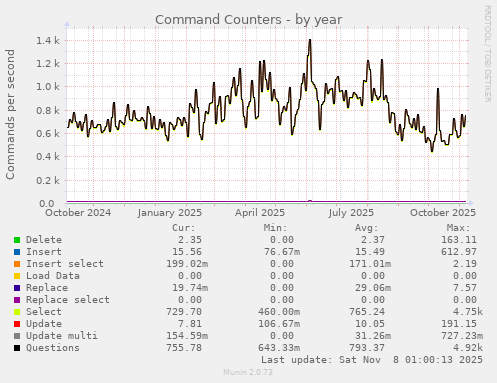The width and height of the screenshot is (497, 383).
Task: Click the Questions max value 4.92k
Action: coord(468,348)
